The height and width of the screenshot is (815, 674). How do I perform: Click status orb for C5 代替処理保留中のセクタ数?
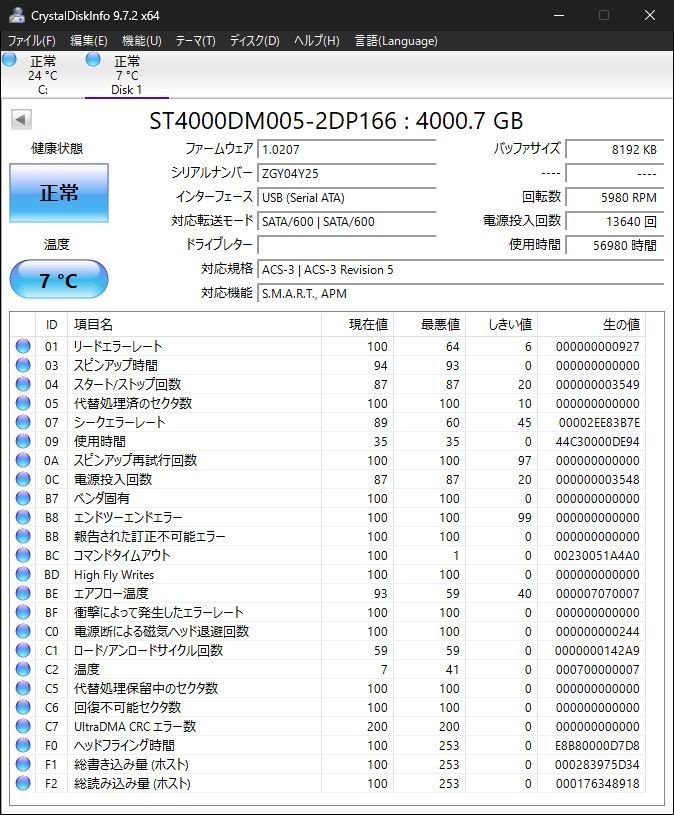(23, 688)
